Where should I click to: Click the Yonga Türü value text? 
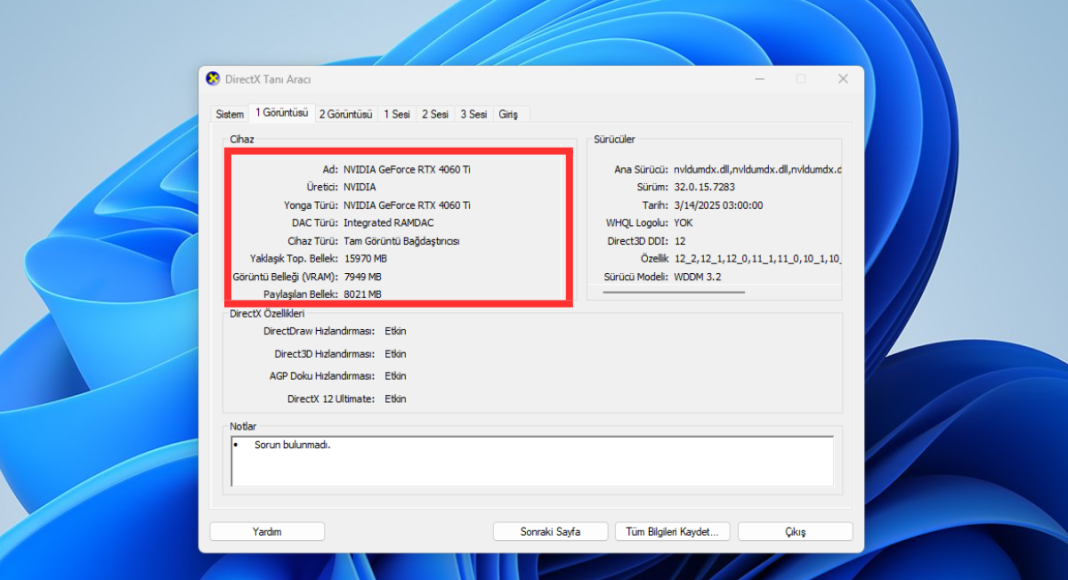[x=407, y=205]
